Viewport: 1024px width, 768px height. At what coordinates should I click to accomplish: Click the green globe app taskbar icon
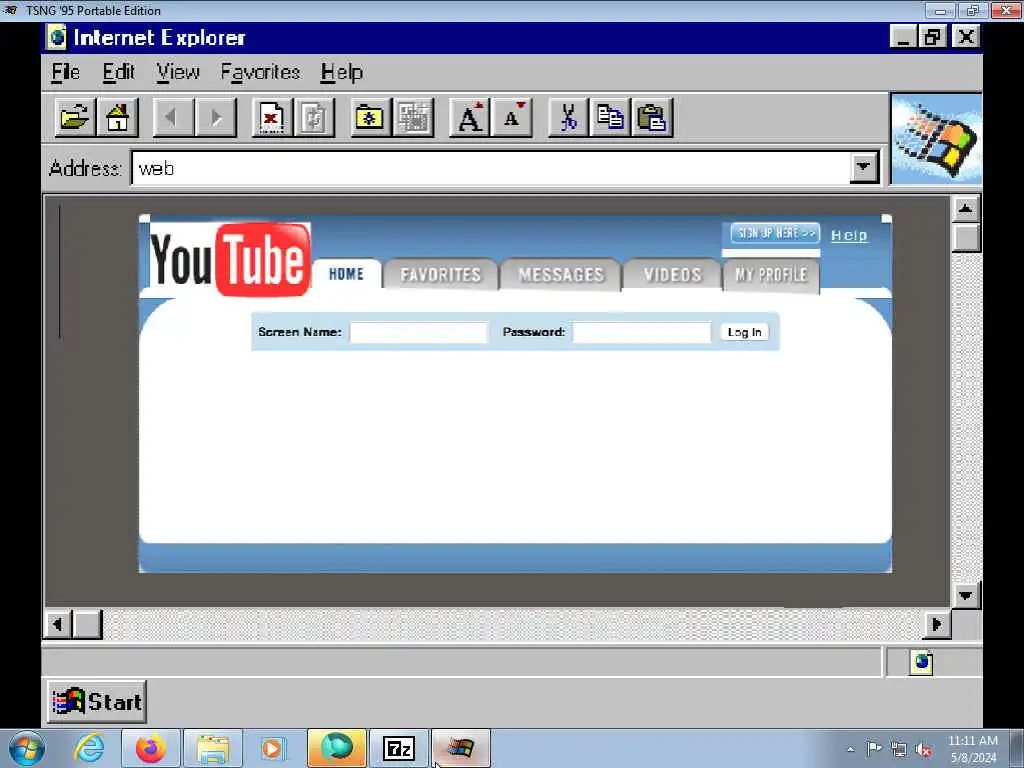pos(336,748)
